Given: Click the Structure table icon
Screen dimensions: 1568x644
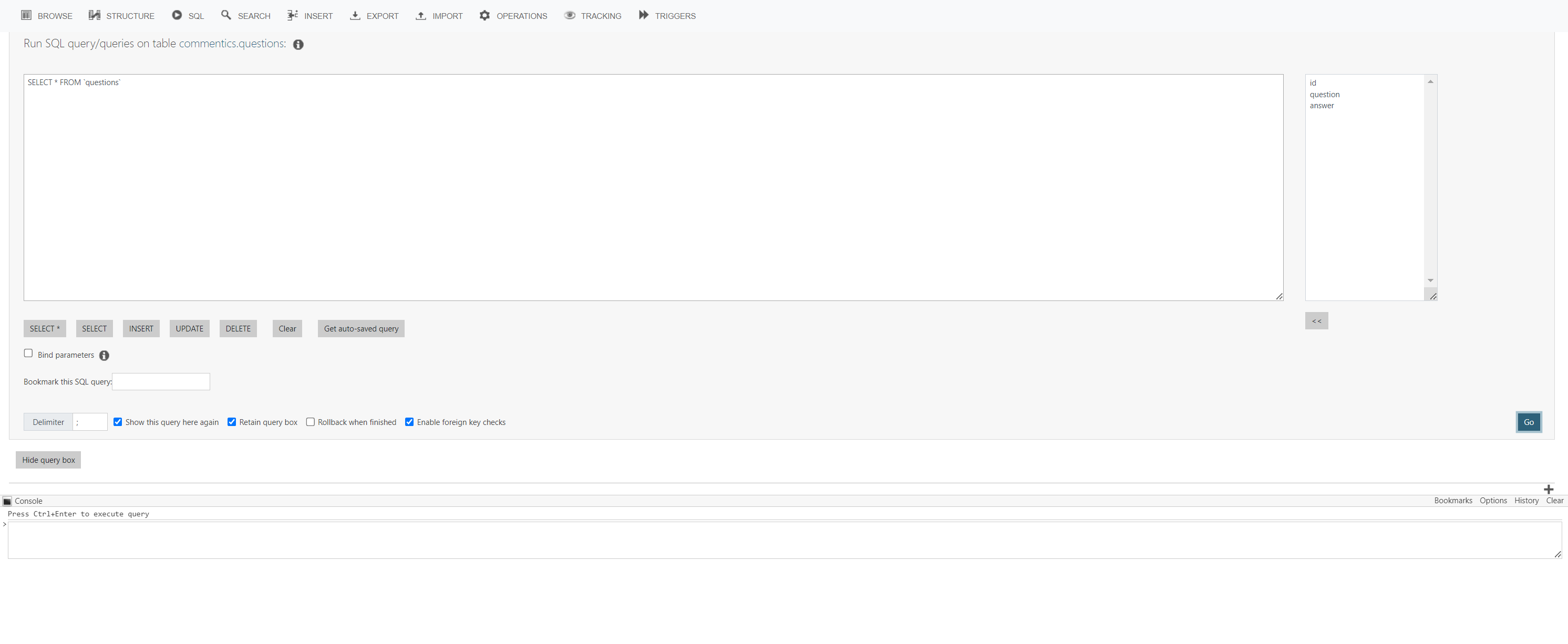Looking at the screenshot, I should tap(95, 15).
